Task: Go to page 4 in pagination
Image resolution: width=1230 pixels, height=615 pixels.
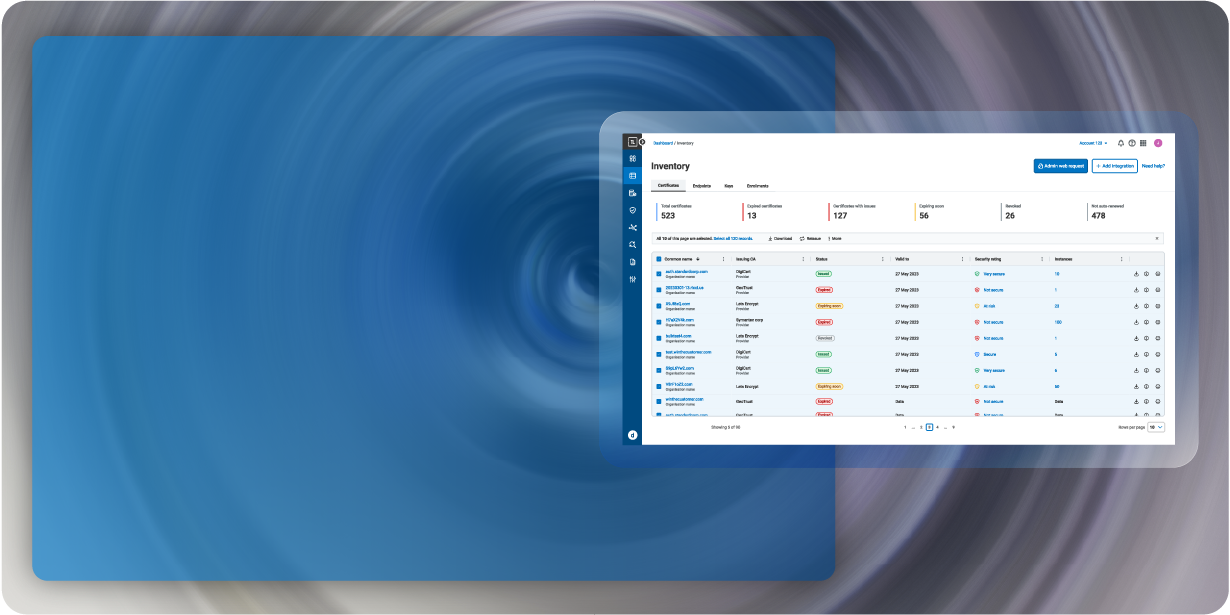Action: pyautogui.click(x=937, y=427)
